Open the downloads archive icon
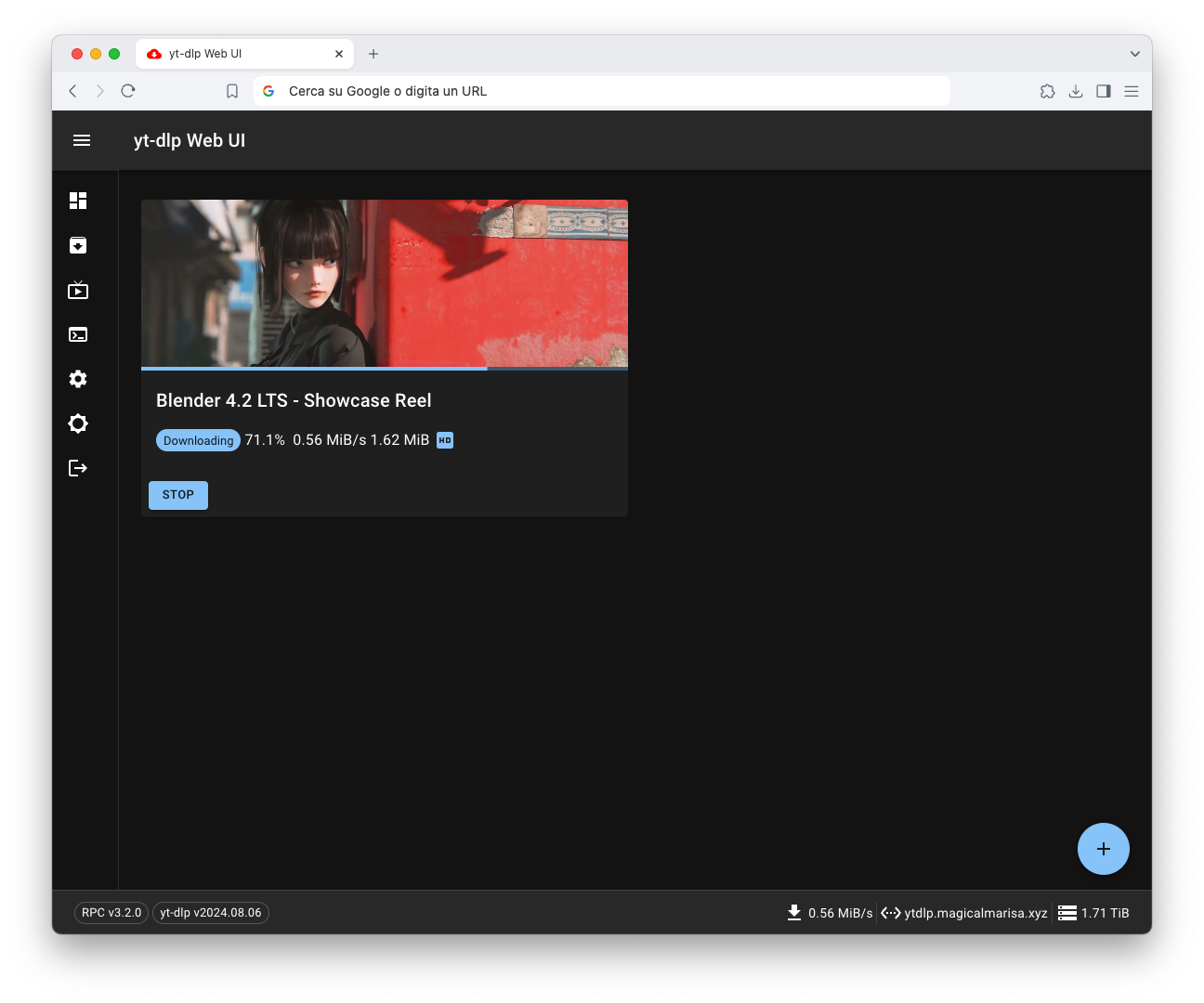Viewport: 1204px width, 1003px height. coord(78,245)
